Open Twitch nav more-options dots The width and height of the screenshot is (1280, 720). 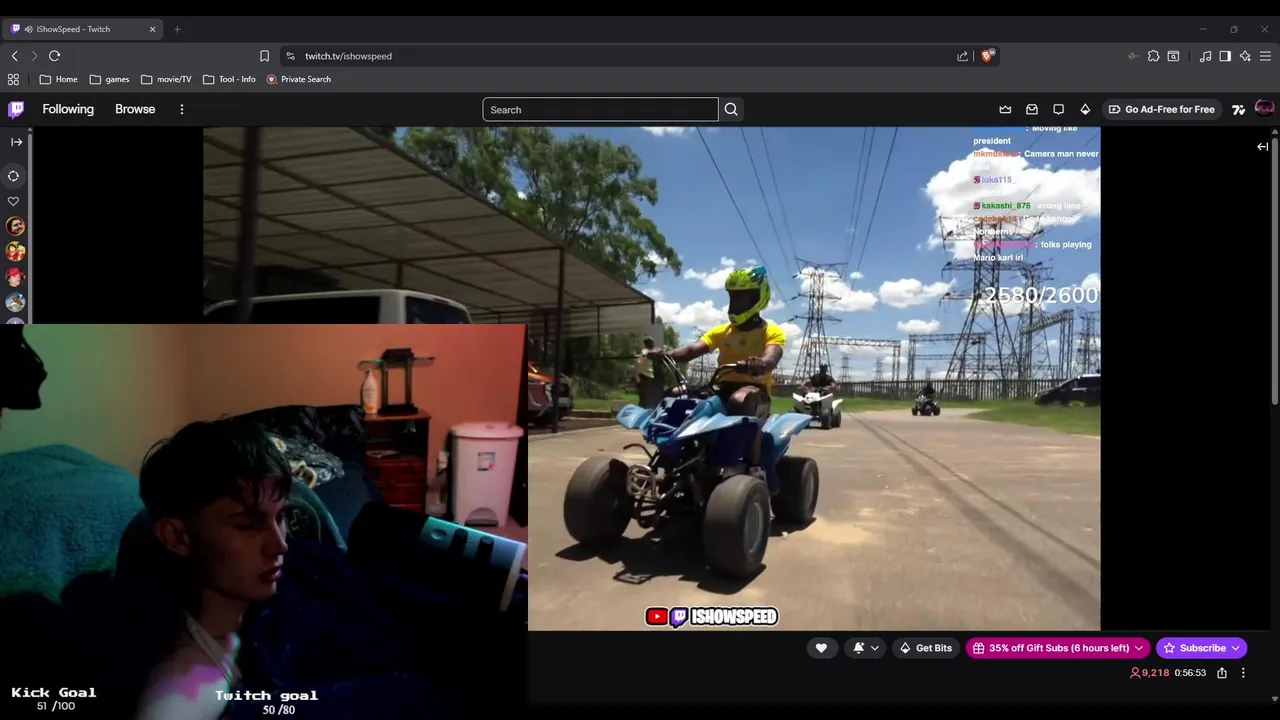pyautogui.click(x=182, y=109)
